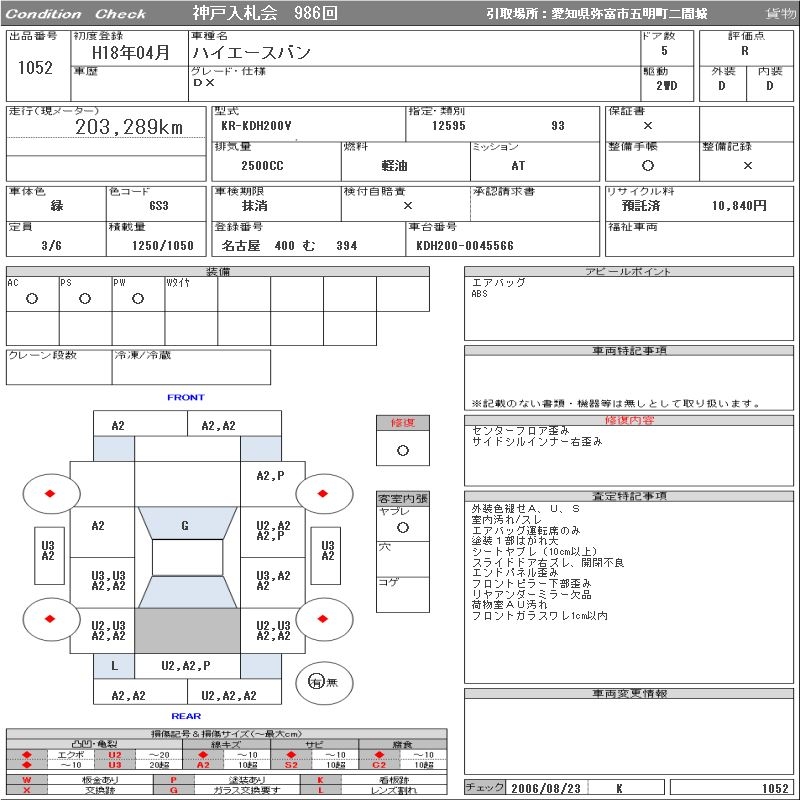Toggle the 修復 repair history circle
800x800 pixels.
coord(402,450)
